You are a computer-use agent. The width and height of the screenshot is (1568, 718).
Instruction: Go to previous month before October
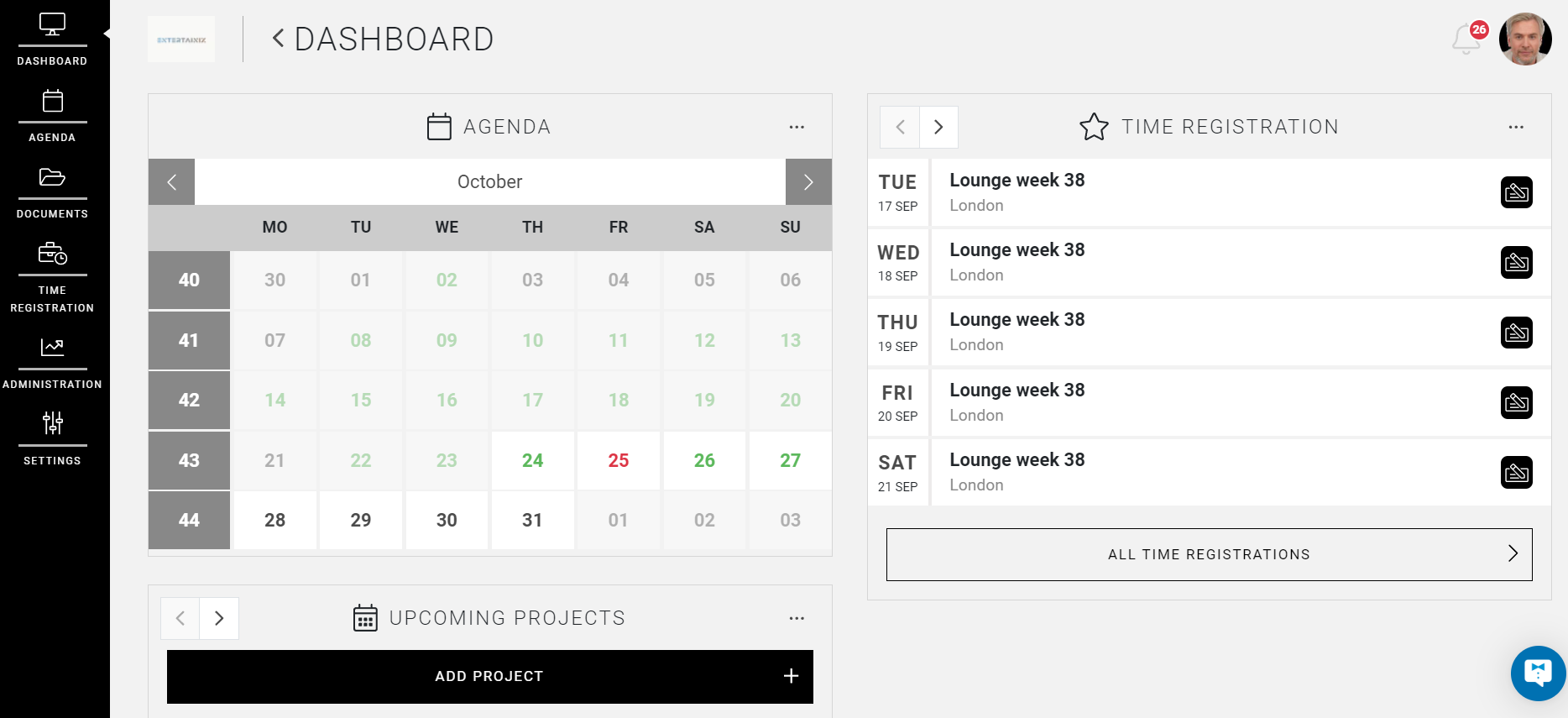(171, 181)
